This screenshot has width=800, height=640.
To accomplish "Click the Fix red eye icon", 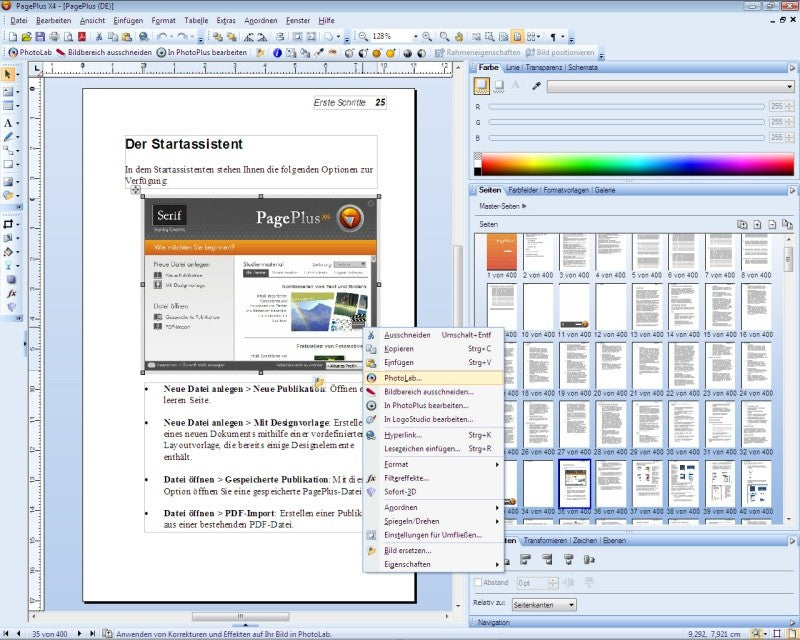I will 332,53.
